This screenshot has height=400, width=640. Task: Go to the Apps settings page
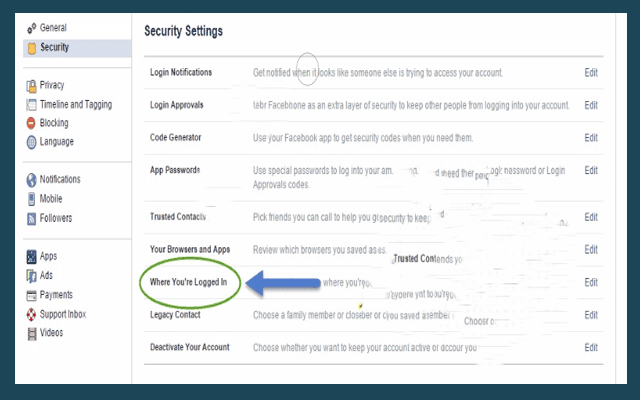[x=48, y=256]
